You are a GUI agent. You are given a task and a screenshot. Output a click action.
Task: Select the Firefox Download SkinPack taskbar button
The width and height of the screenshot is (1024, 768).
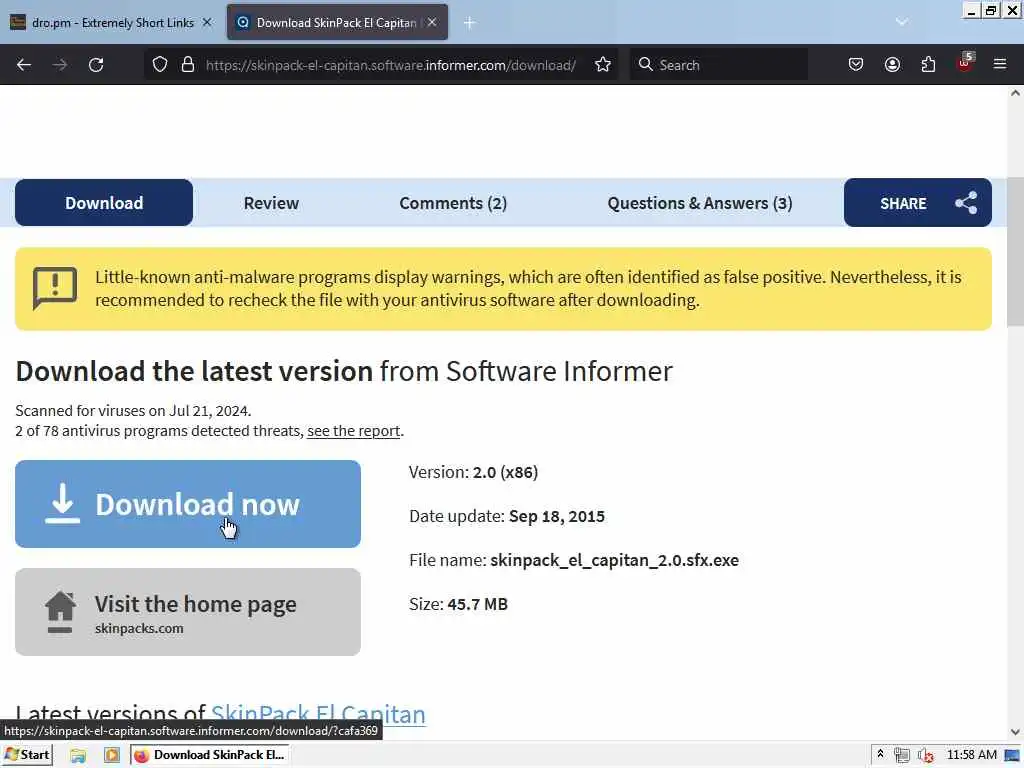tap(210, 755)
